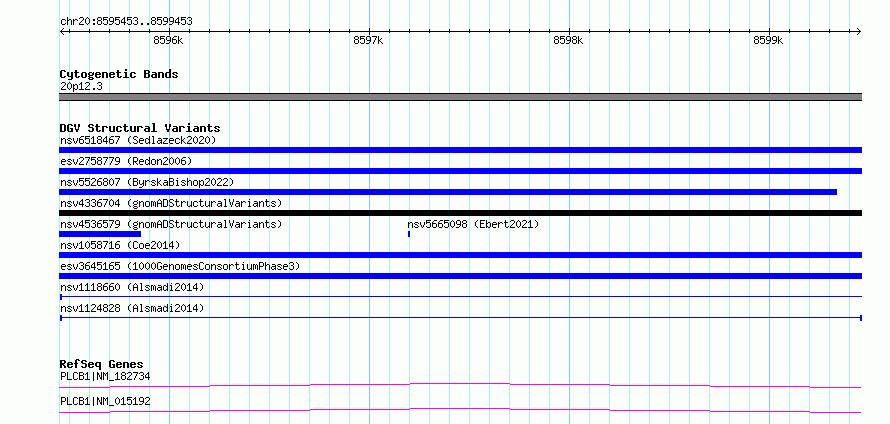Open the PLCB1|NM_182734 gene label
Image resolution: width=890 pixels, height=424 pixels.
(105, 376)
